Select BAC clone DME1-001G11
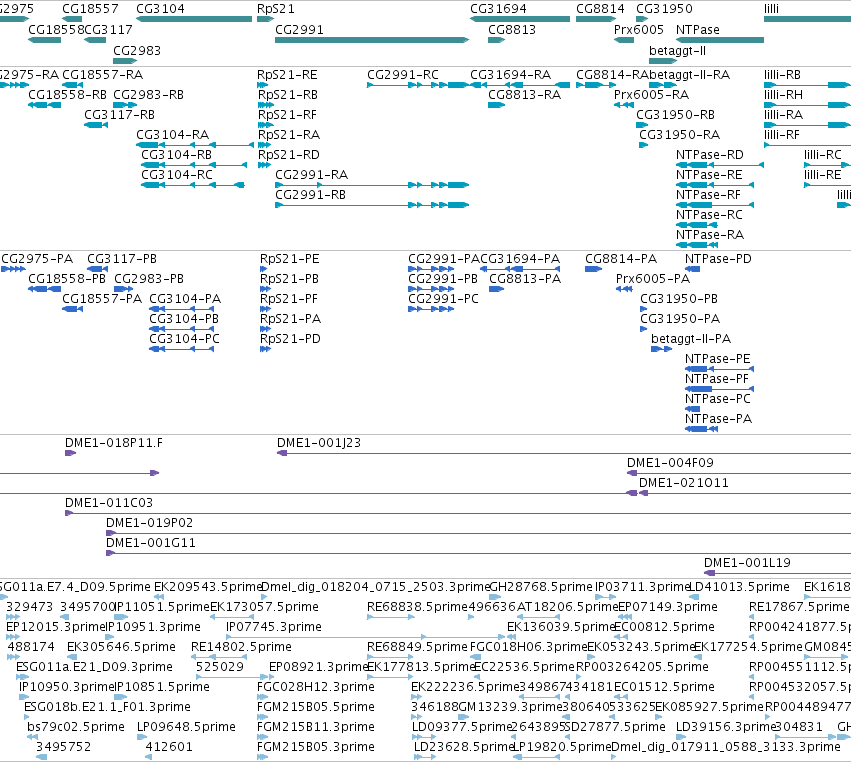851x762 pixels. tap(151, 543)
